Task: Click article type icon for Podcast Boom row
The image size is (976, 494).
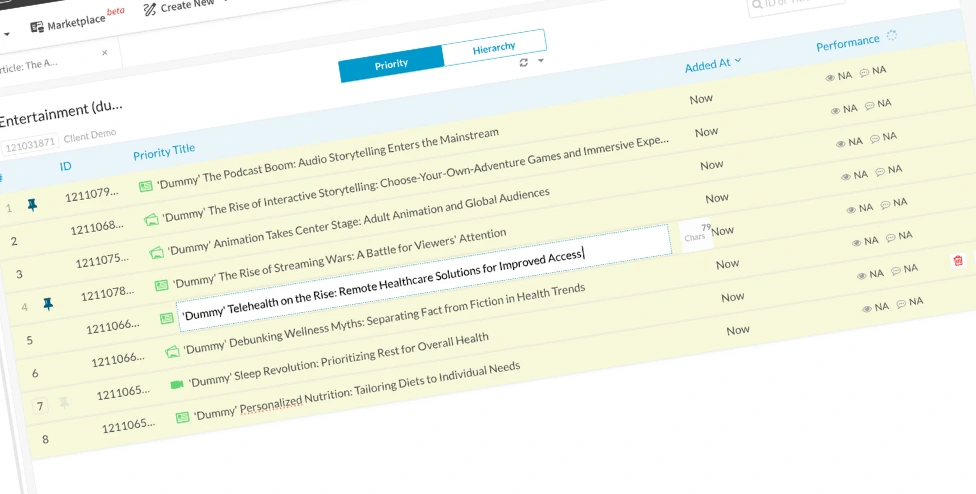Action: pyautogui.click(x=145, y=186)
